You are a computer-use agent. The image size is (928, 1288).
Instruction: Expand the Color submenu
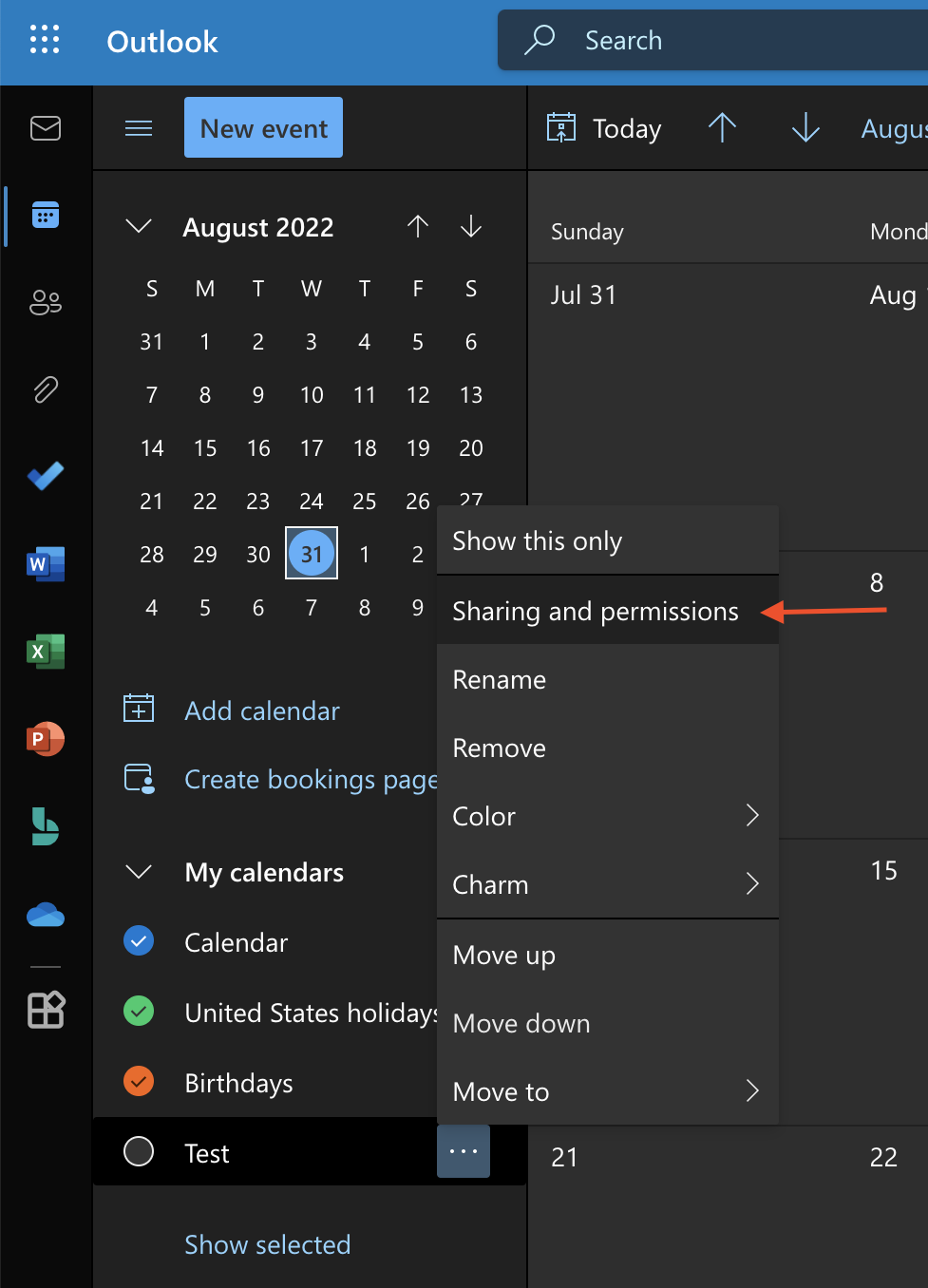(x=752, y=815)
